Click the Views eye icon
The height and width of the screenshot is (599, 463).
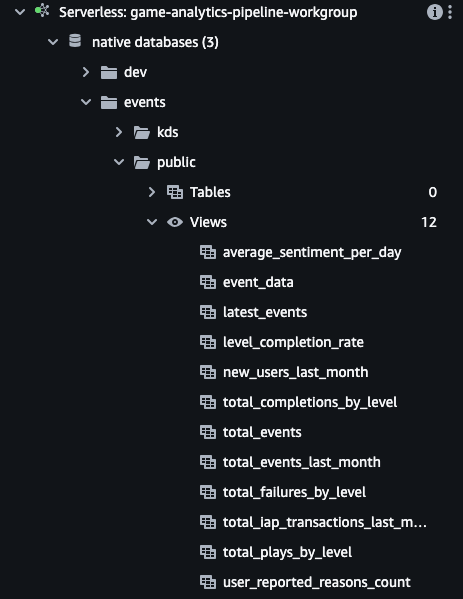(175, 222)
